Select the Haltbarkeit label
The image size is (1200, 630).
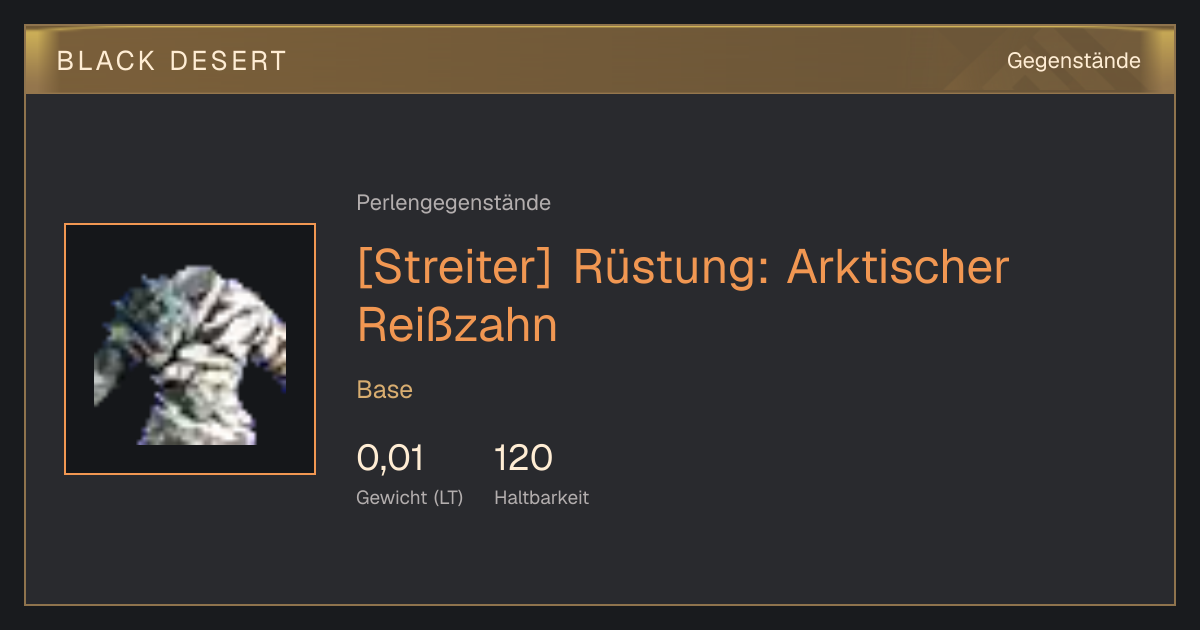[x=541, y=498]
